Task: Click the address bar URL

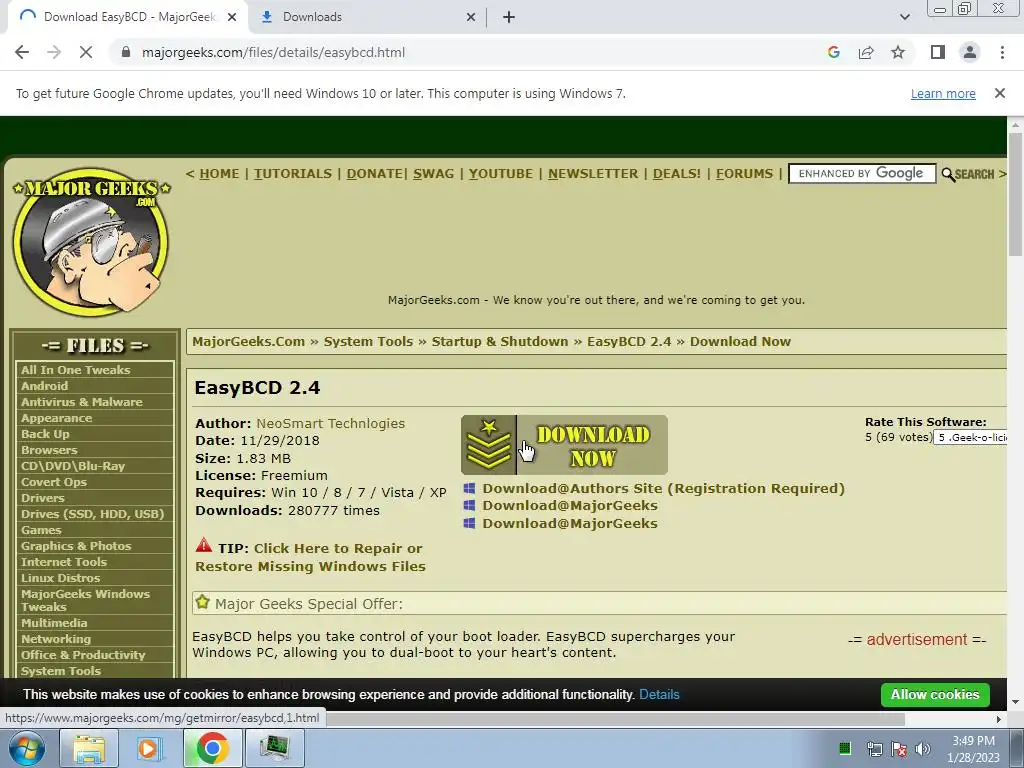Action: [274, 52]
